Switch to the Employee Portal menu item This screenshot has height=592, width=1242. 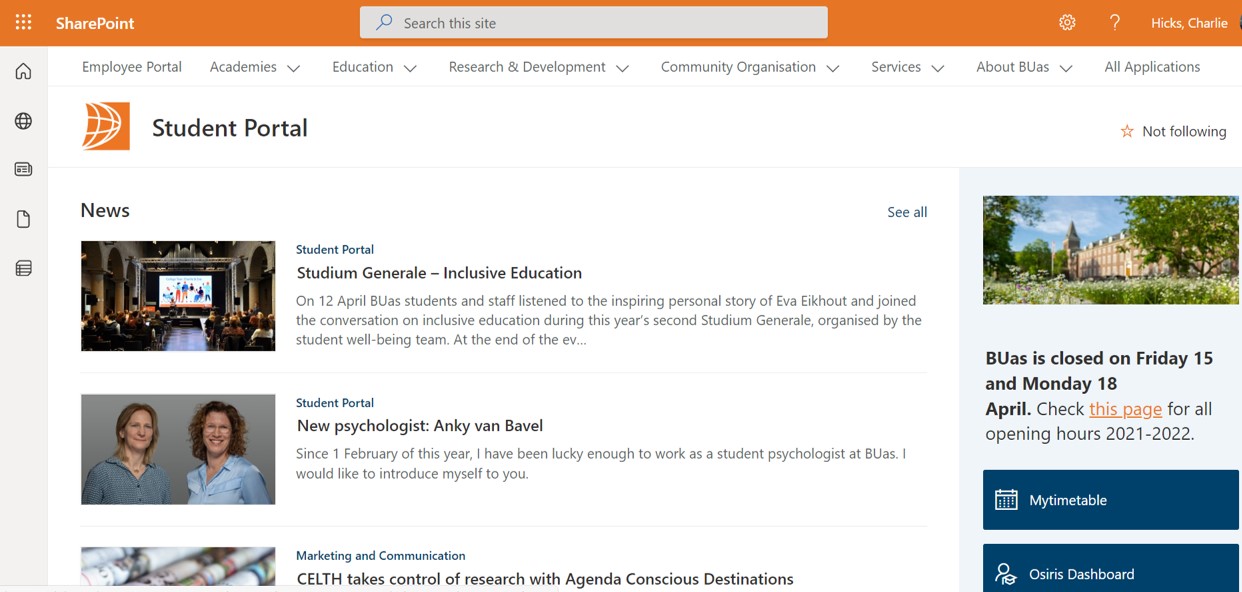(131, 66)
